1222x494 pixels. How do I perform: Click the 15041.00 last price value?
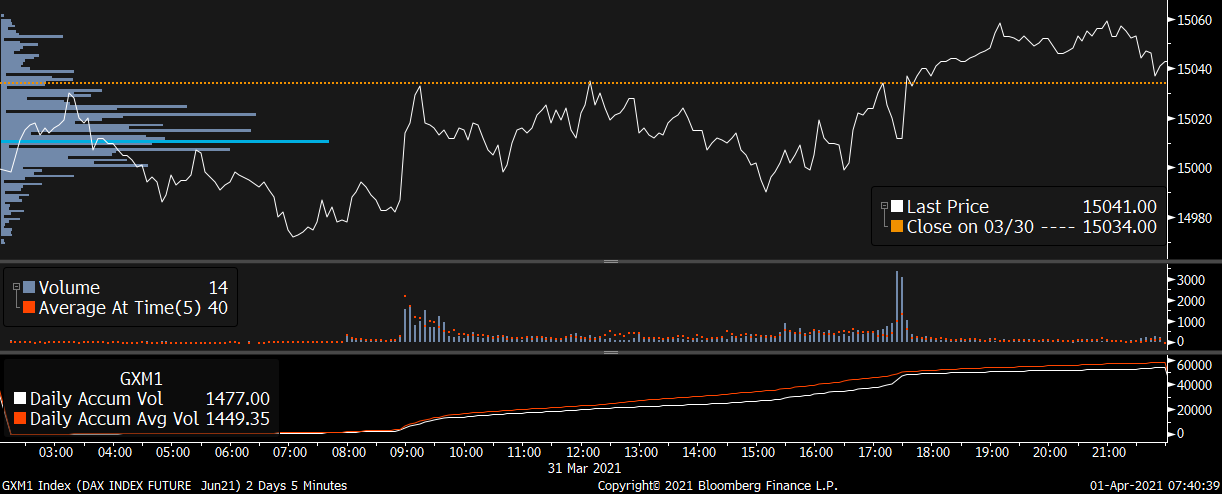[1120, 207]
